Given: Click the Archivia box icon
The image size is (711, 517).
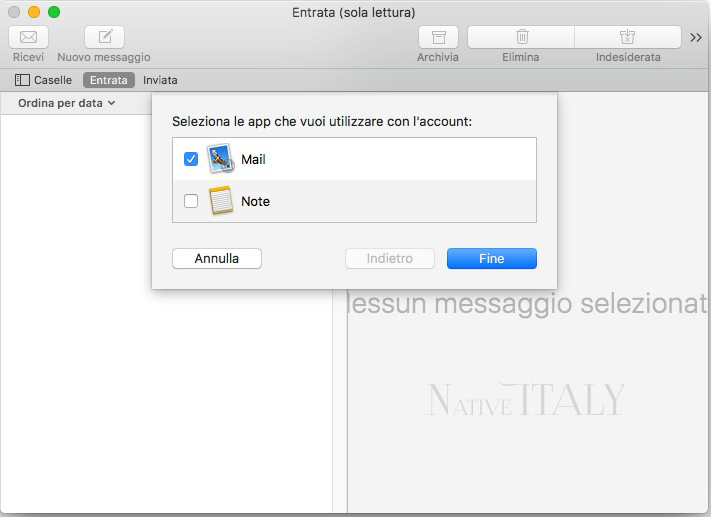Looking at the screenshot, I should click(438, 37).
